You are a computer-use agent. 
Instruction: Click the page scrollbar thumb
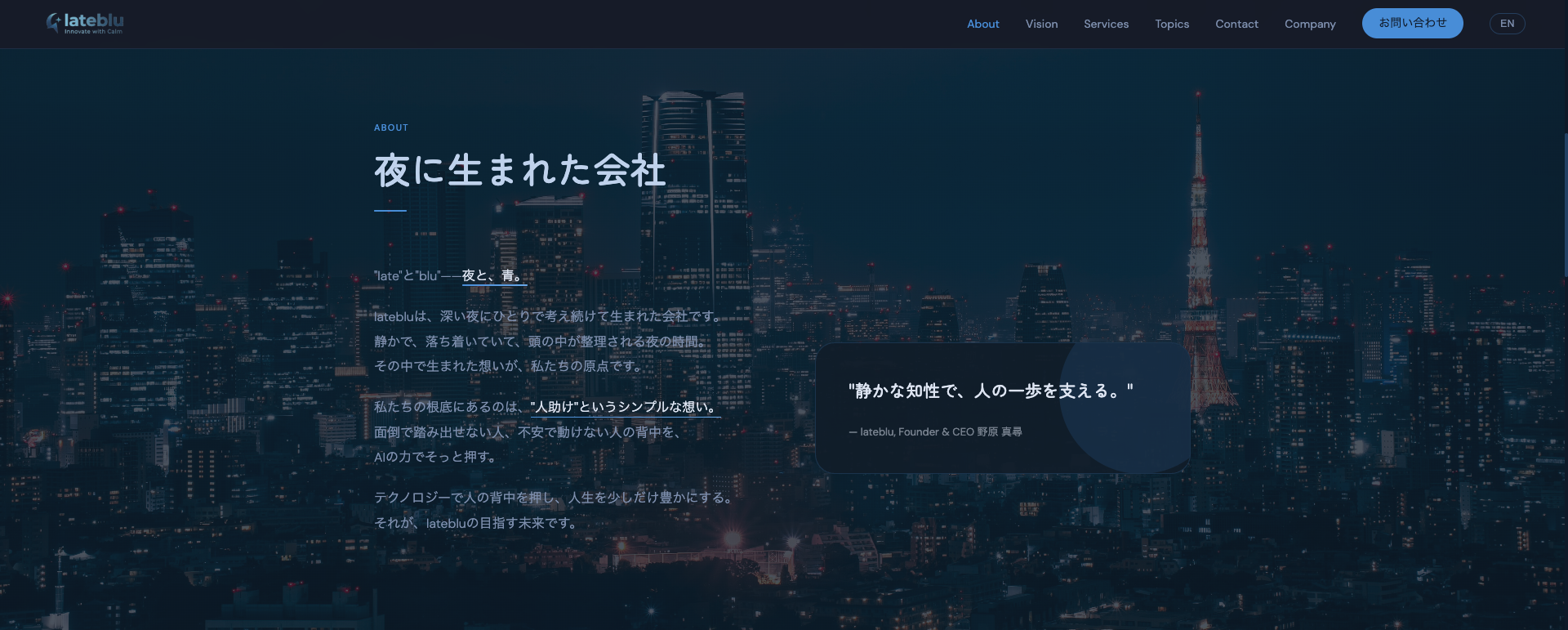pyautogui.click(x=1565, y=204)
